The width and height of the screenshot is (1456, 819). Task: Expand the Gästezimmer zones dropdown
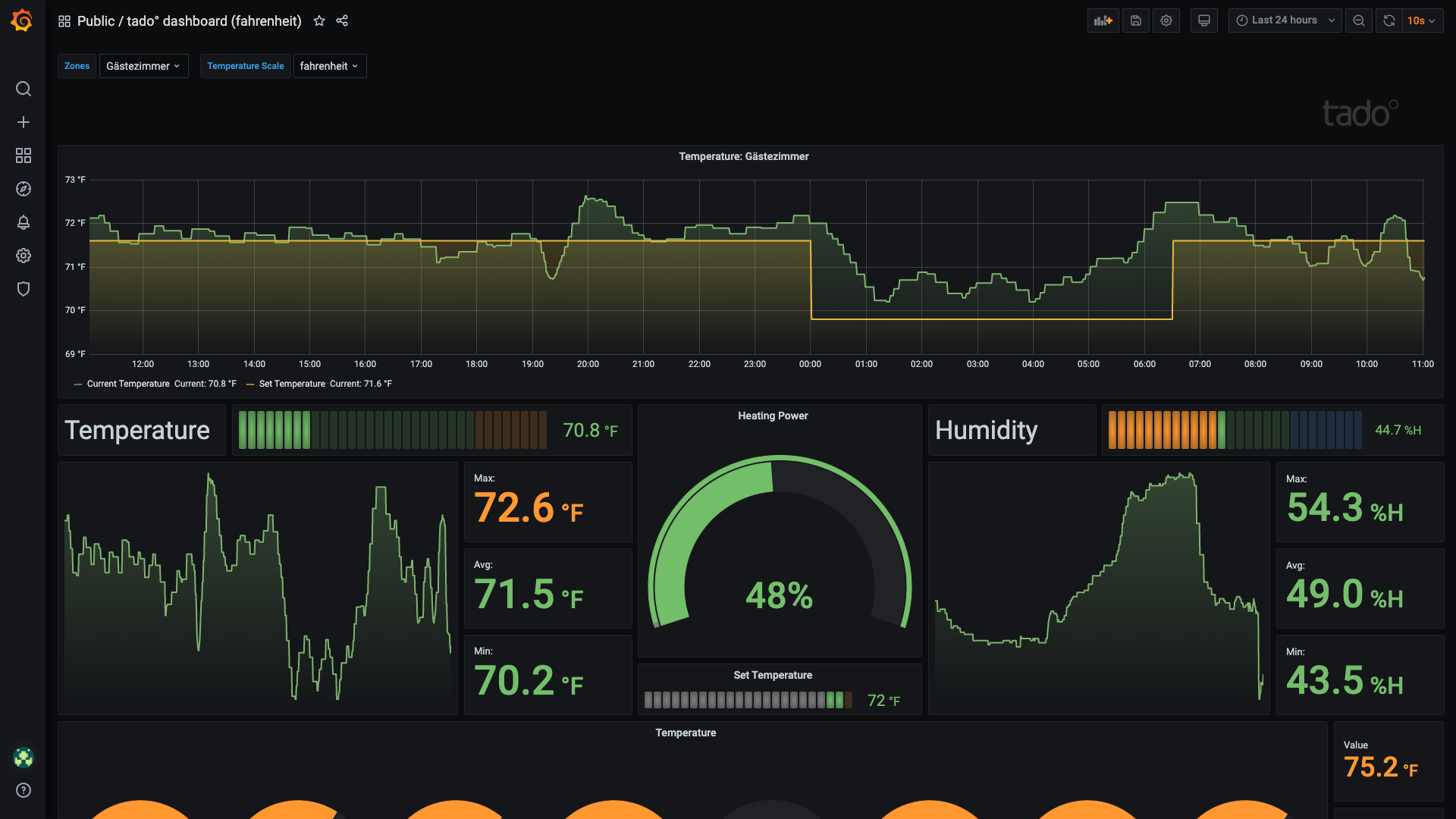coord(143,66)
